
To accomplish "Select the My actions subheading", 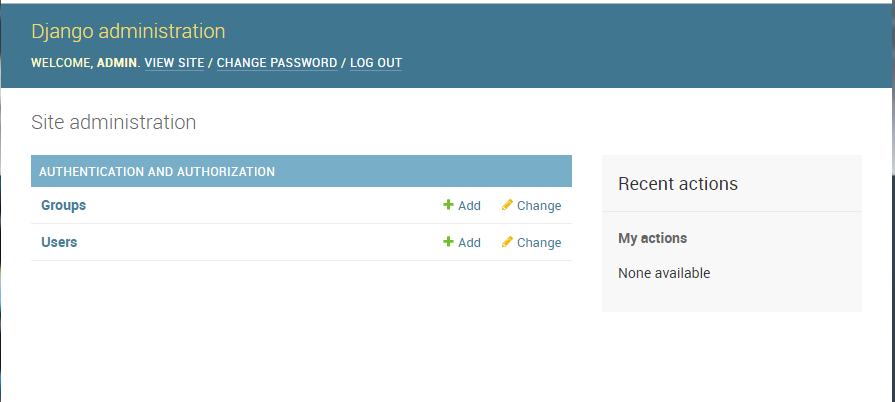I will click(x=652, y=238).
